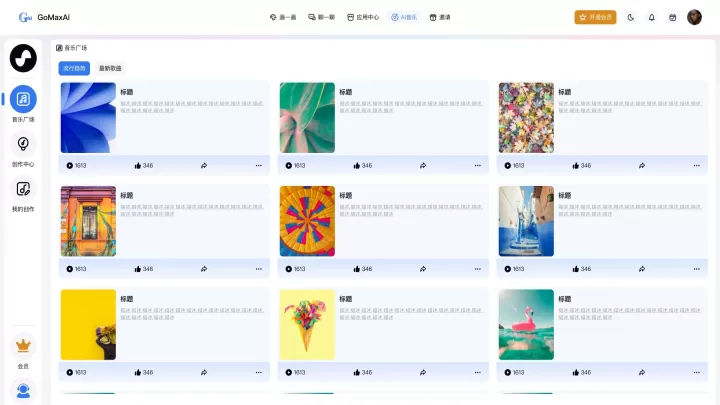Expand more menu on flamingo float card
Viewport: 720px width, 405px height.
[x=696, y=372]
